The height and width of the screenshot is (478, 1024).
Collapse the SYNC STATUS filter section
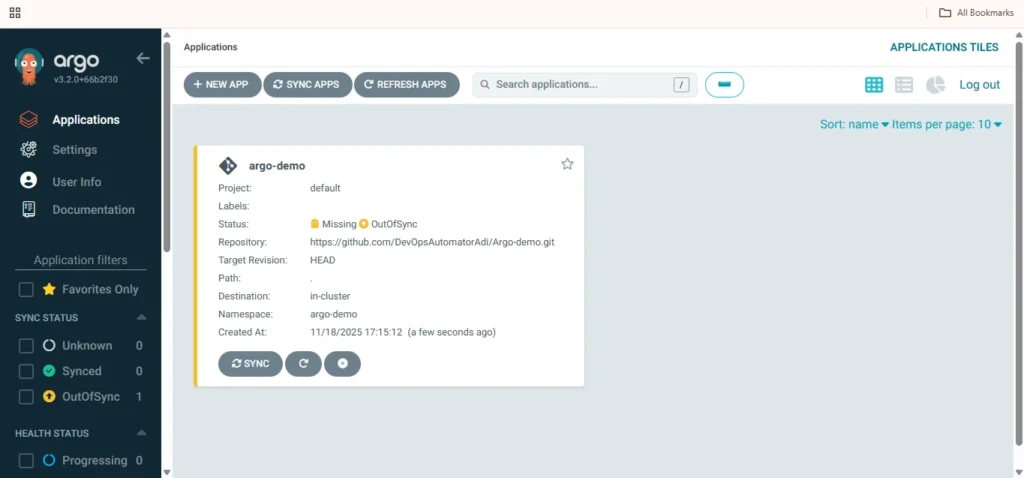click(x=141, y=318)
